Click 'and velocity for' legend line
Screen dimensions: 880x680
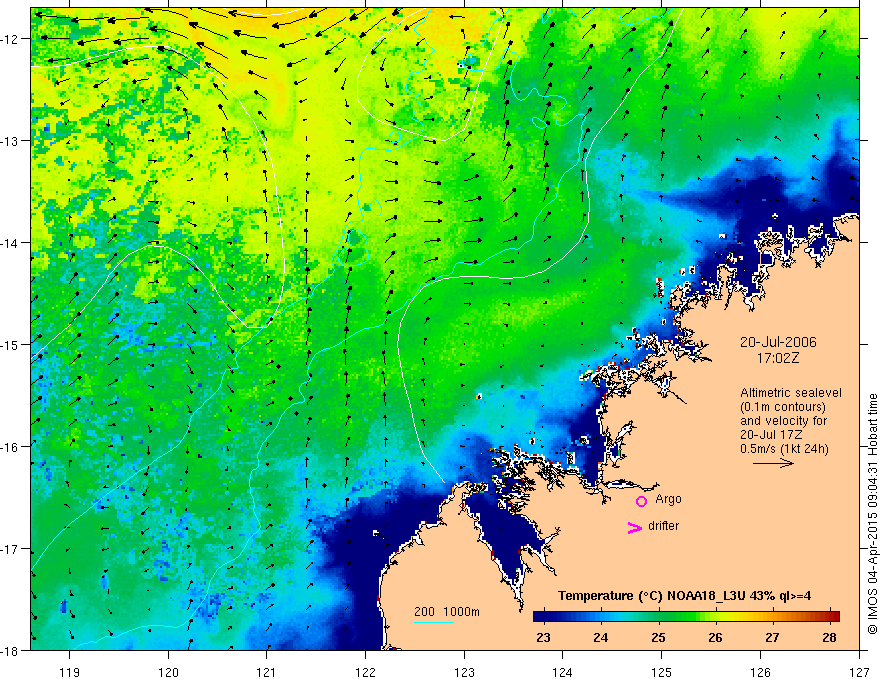click(783, 421)
